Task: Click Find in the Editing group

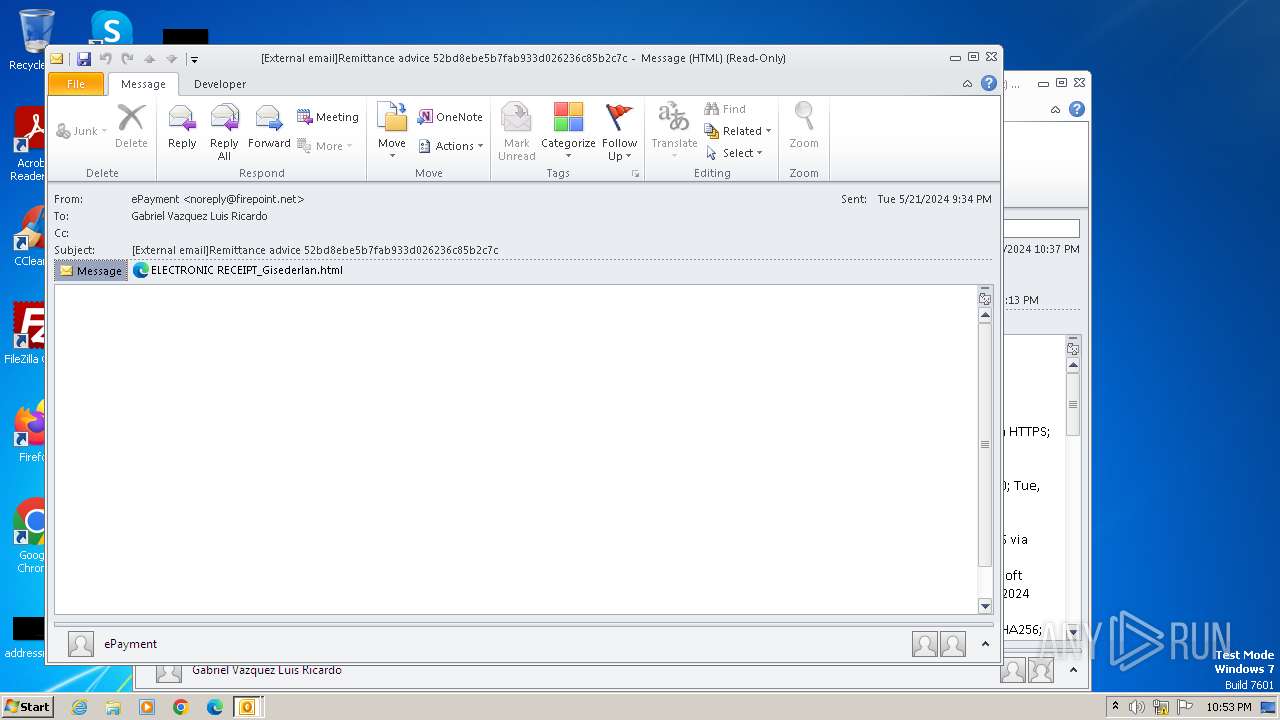Action: pyautogui.click(x=725, y=109)
